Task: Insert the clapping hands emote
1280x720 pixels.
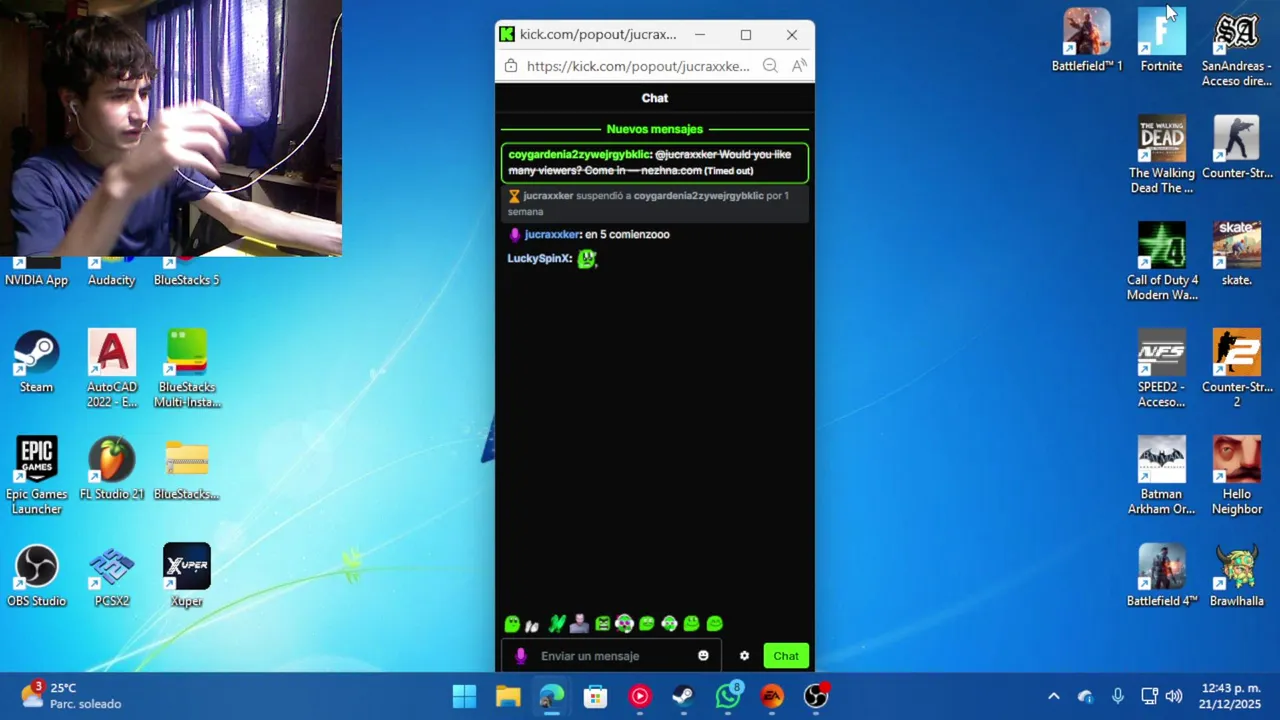Action: pyautogui.click(x=532, y=625)
